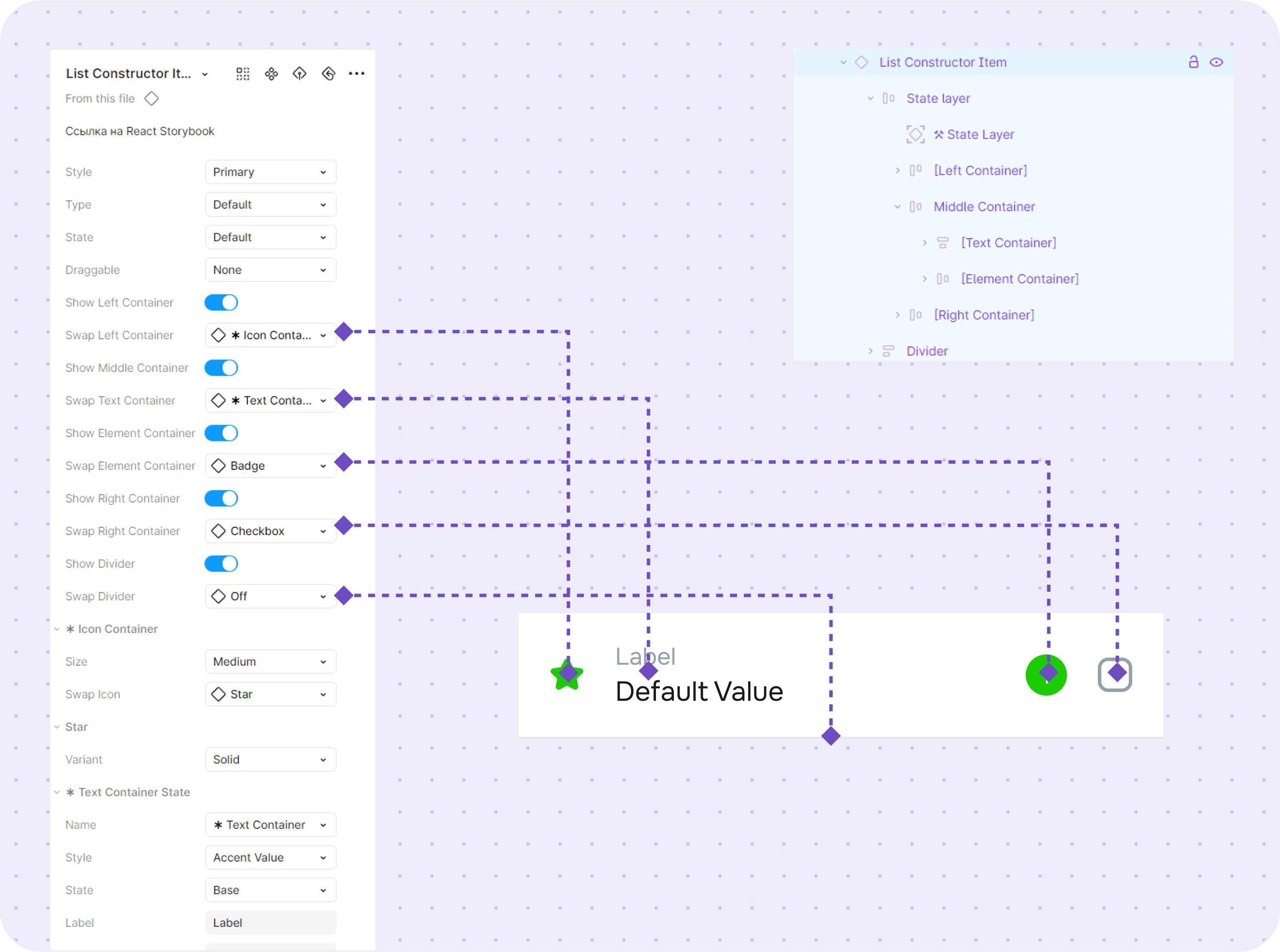
Task: Select the [Right Container] layer row
Action: point(1013,315)
